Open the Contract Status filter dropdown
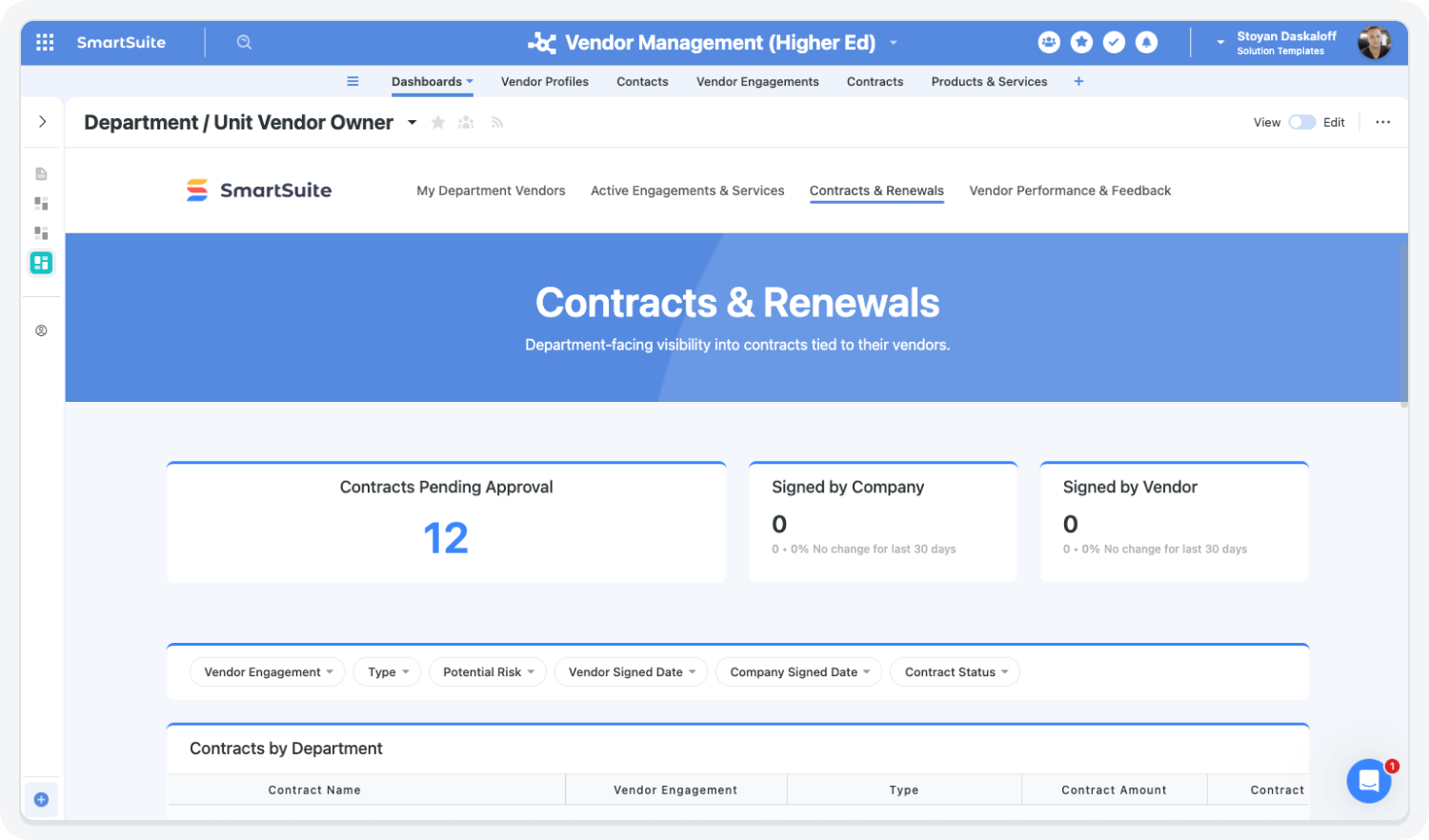This screenshot has width=1429, height=840. (955, 671)
